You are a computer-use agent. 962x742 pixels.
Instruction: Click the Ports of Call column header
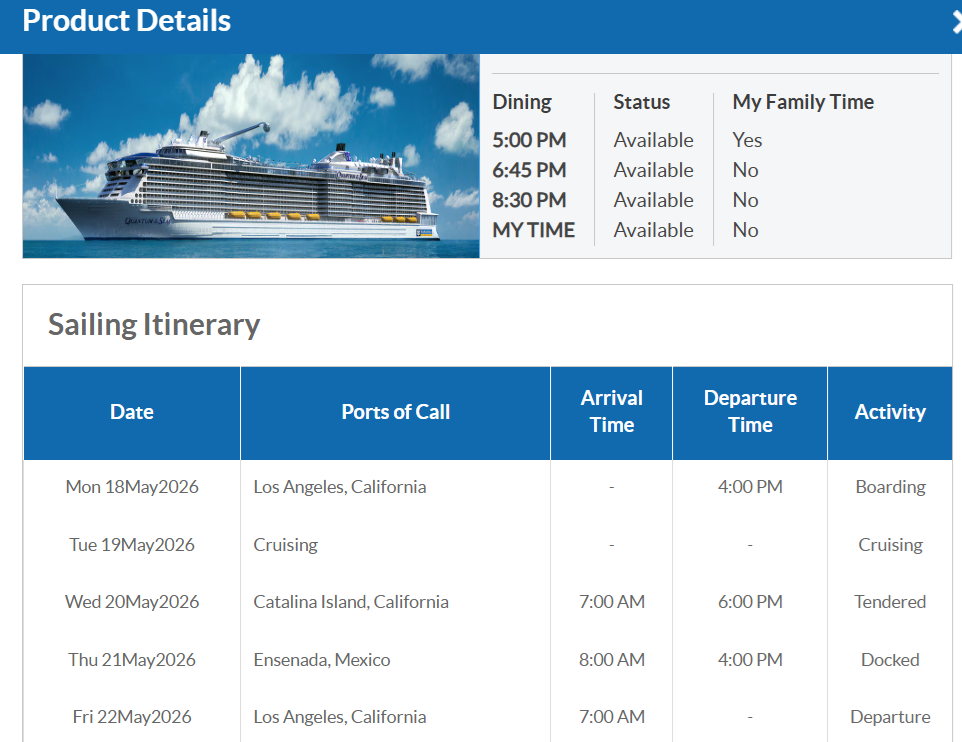coord(395,412)
